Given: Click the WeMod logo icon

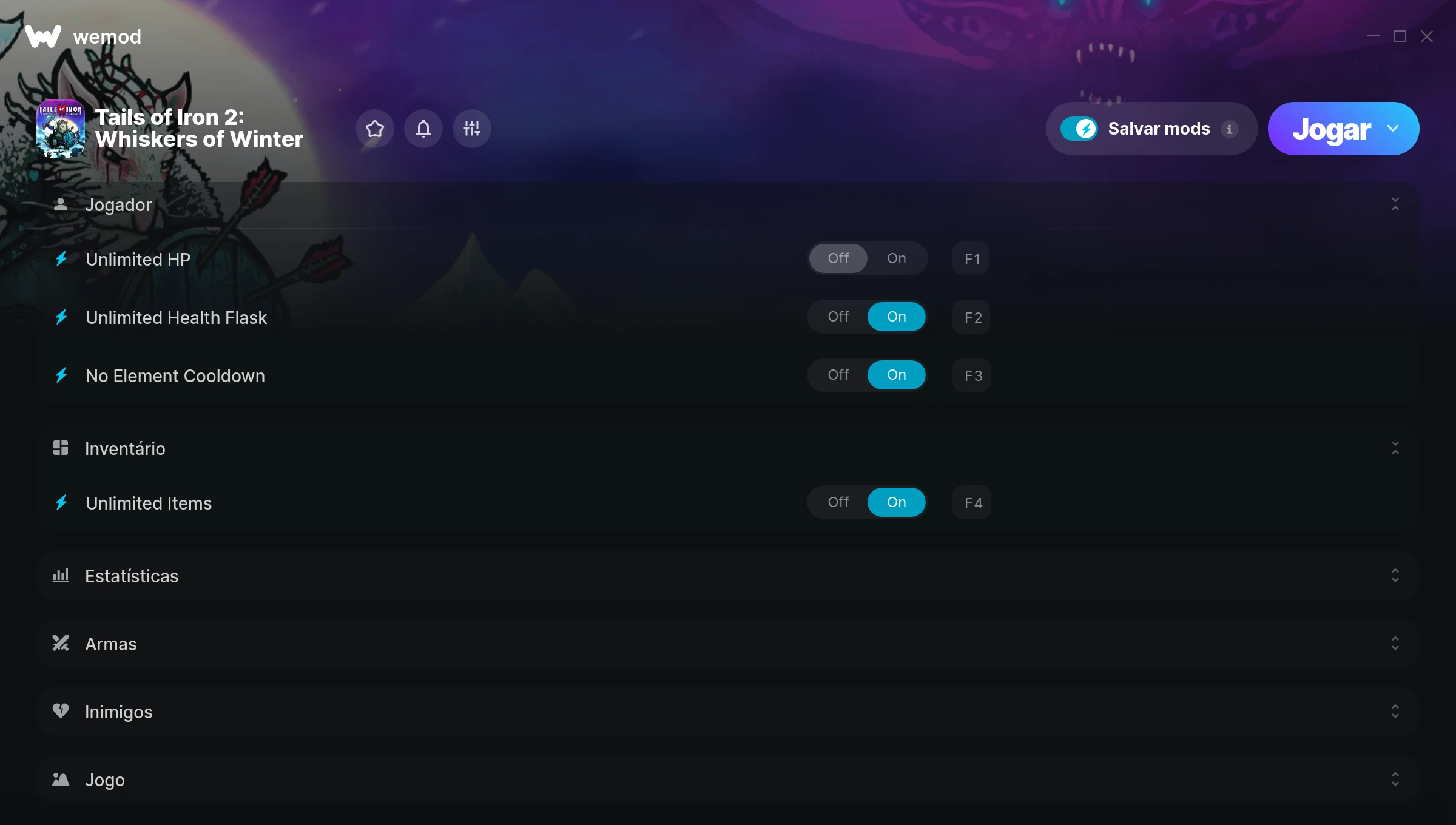Looking at the screenshot, I should tap(43, 36).
